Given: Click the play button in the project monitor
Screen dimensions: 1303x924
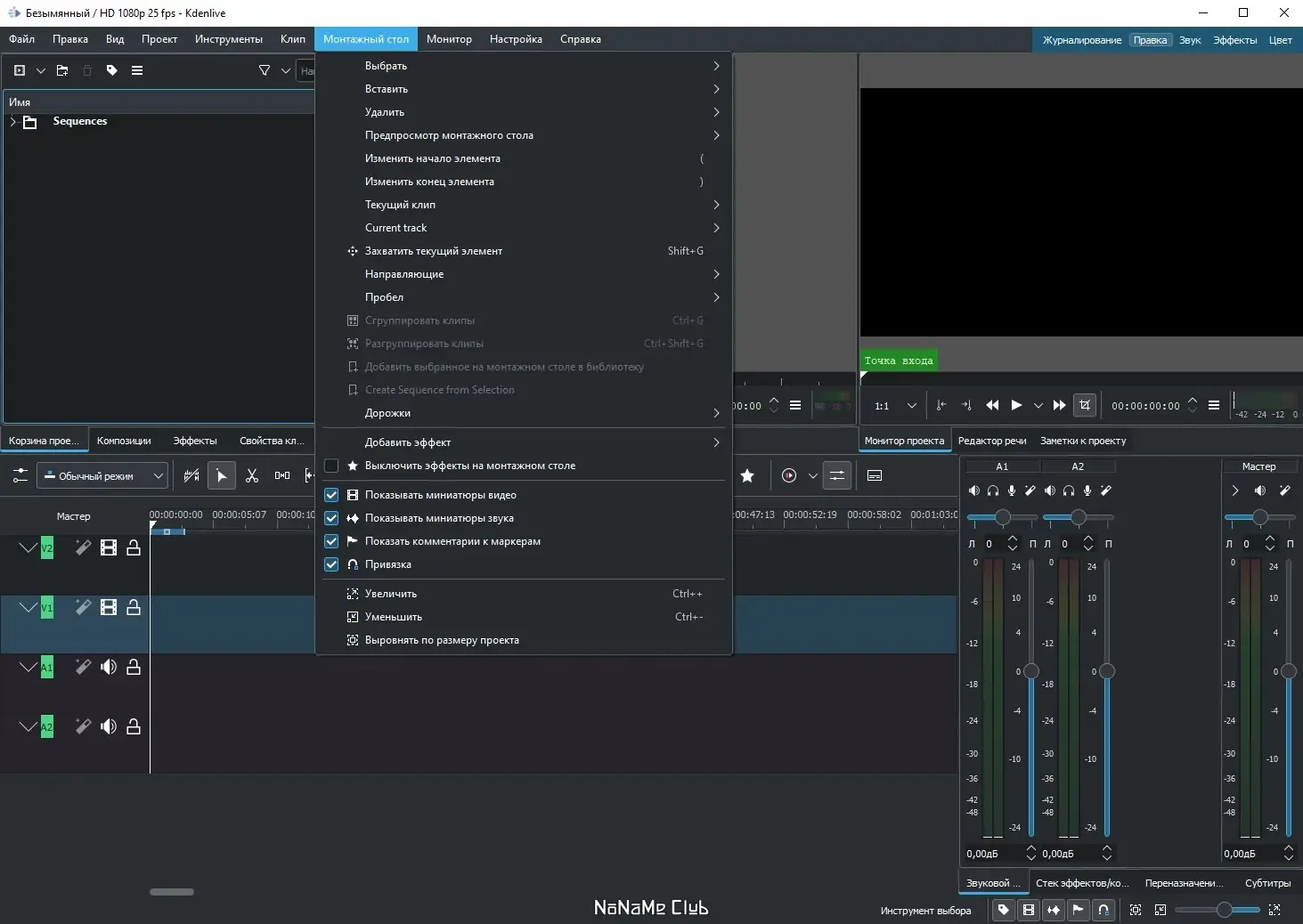Looking at the screenshot, I should point(1016,406).
